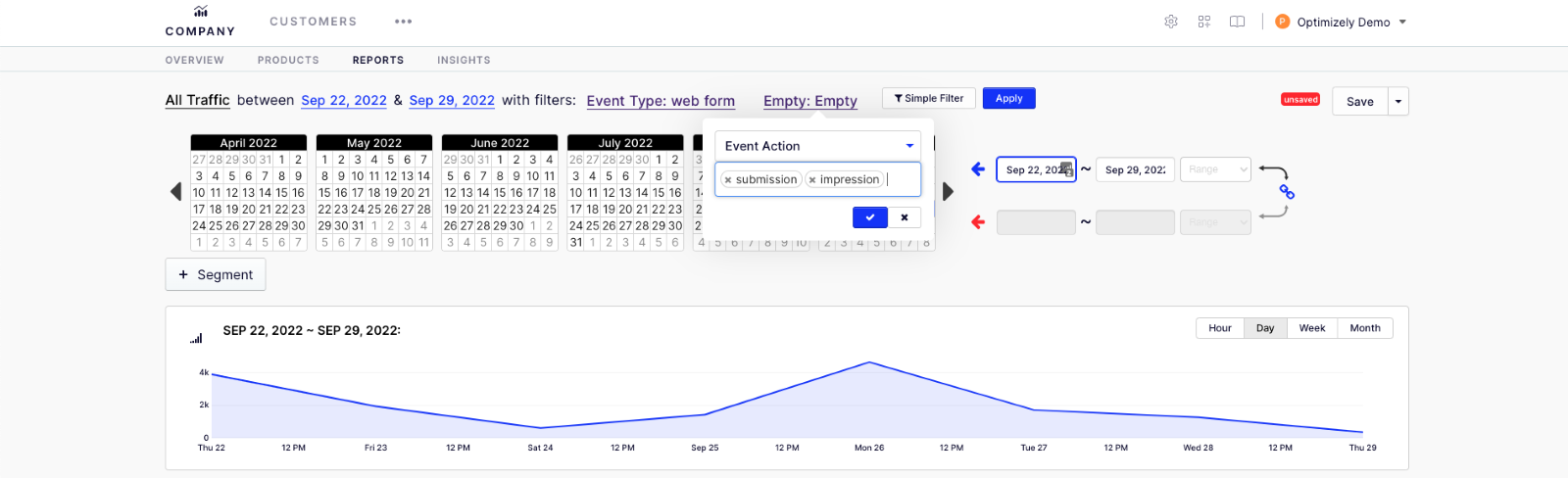This screenshot has width=1568, height=478.
Task: Click the All Traffic link
Action: click(197, 100)
